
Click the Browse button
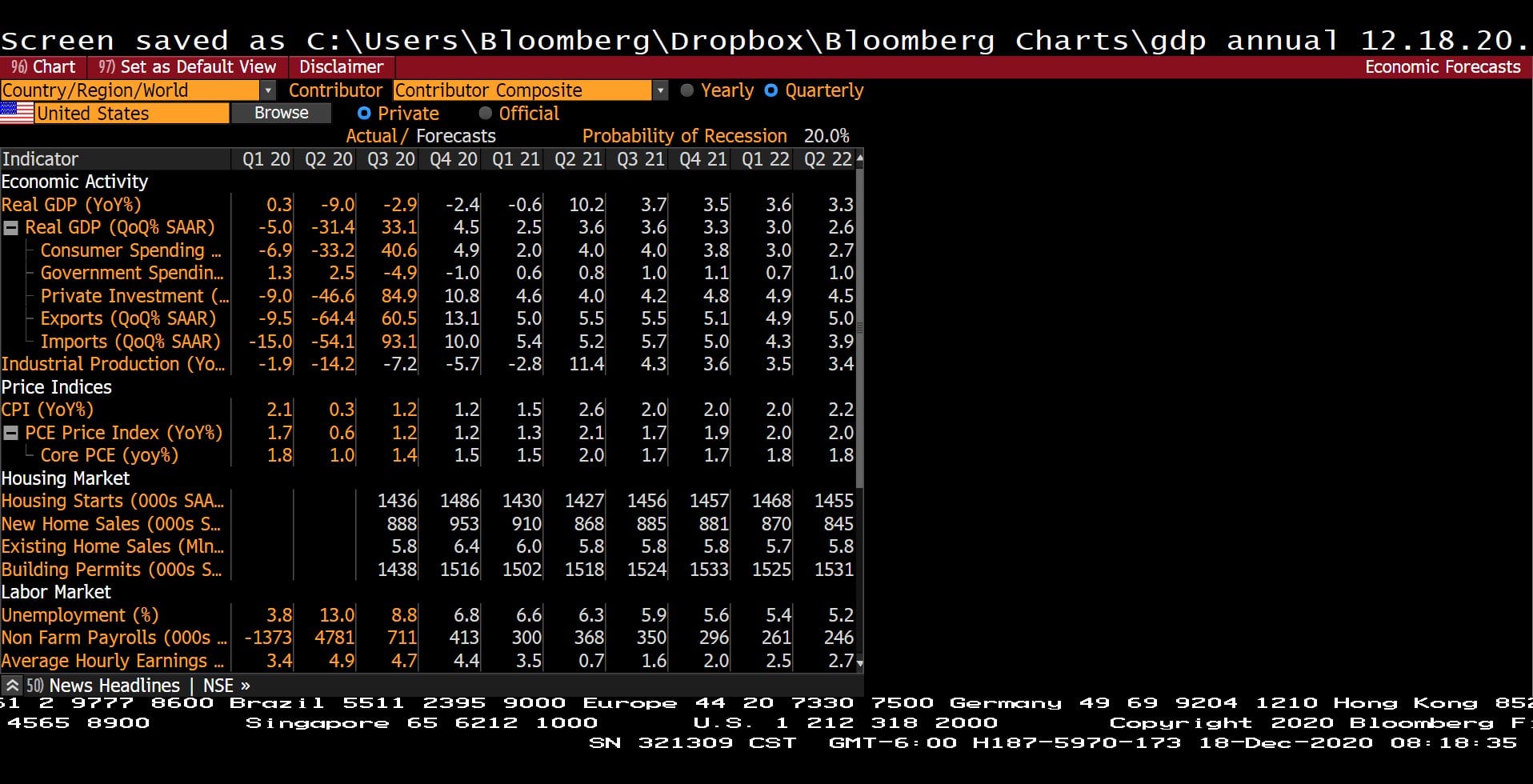tap(281, 114)
